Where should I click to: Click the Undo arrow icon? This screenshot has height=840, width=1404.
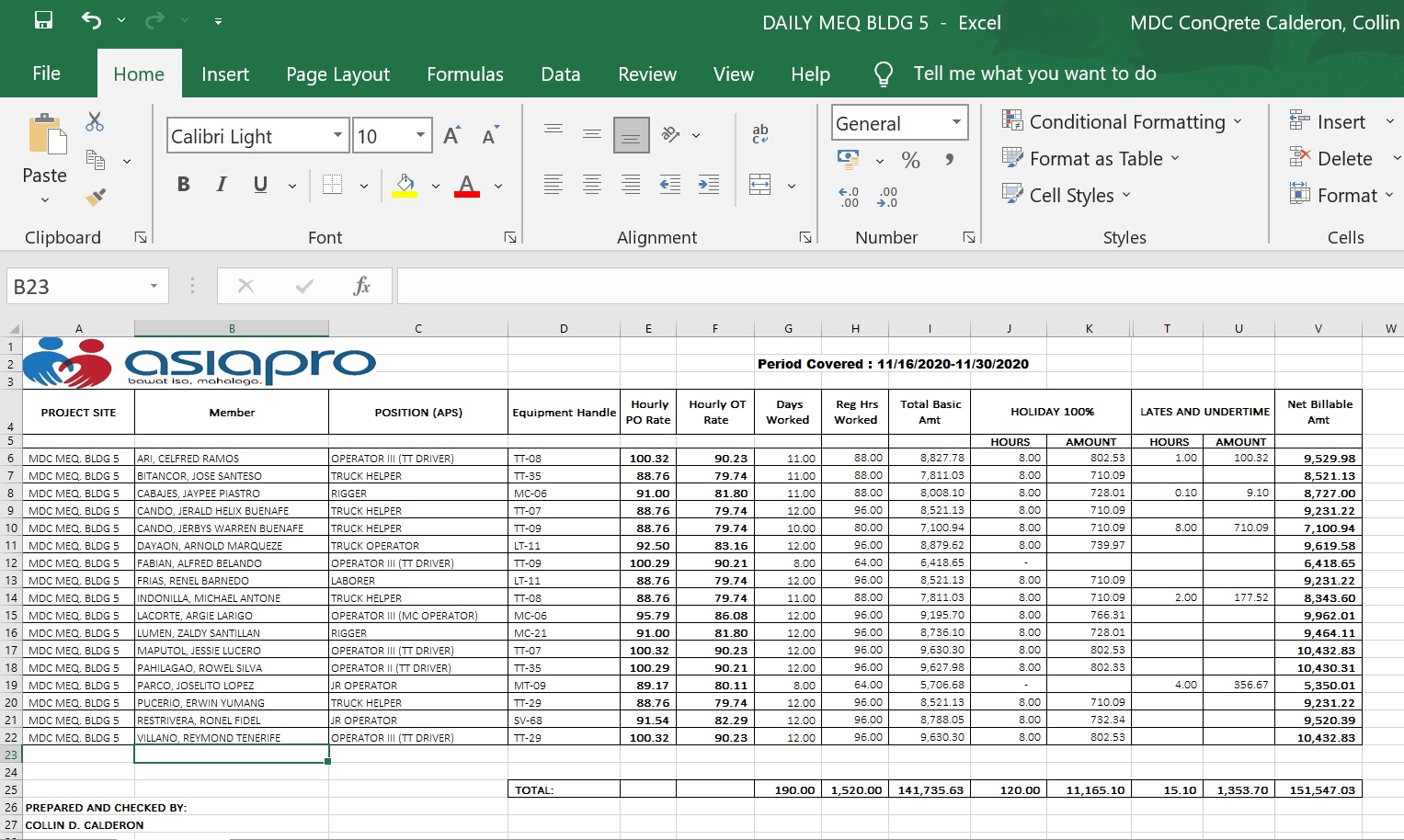[x=91, y=20]
